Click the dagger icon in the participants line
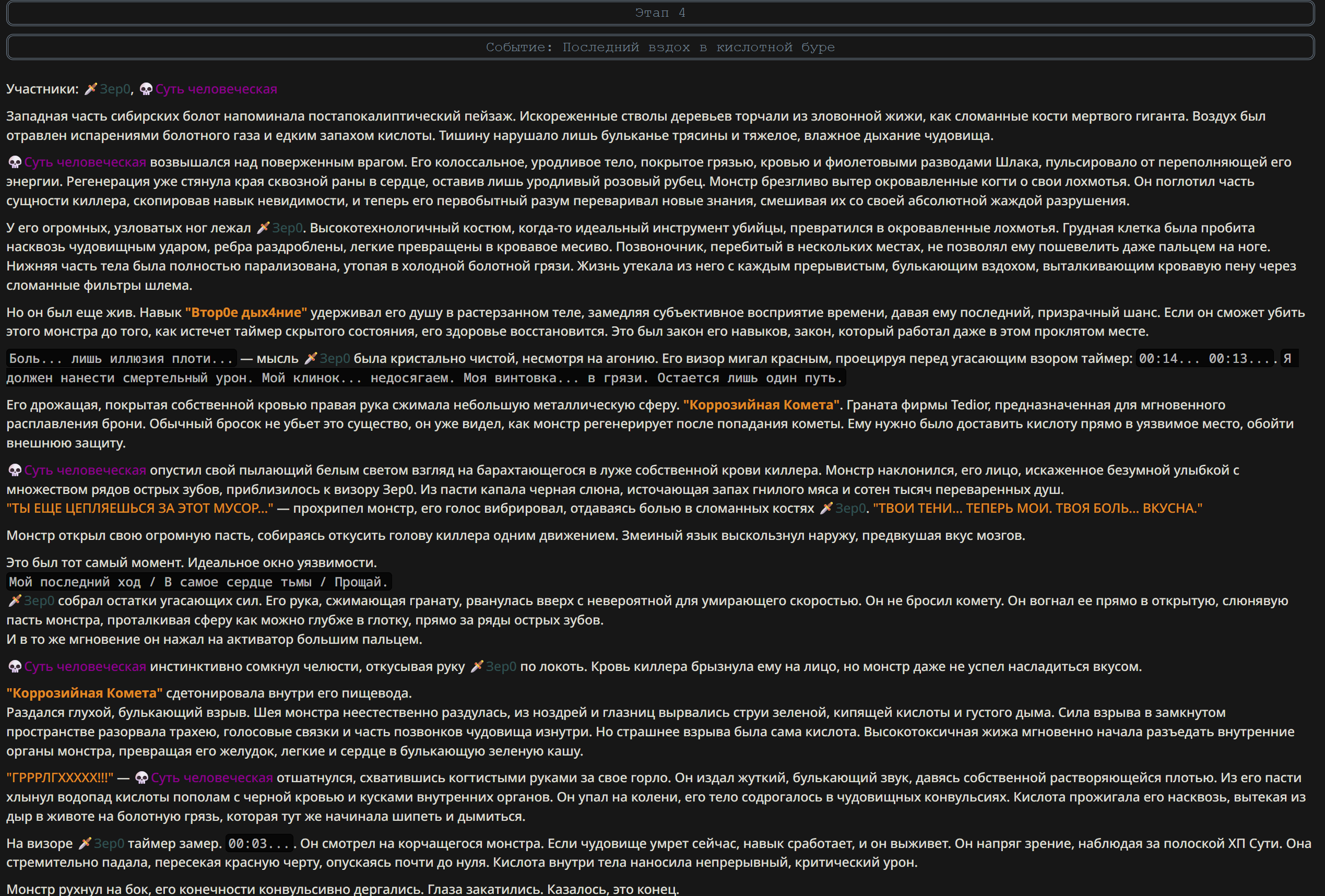This screenshot has width=1325, height=896. point(91,89)
